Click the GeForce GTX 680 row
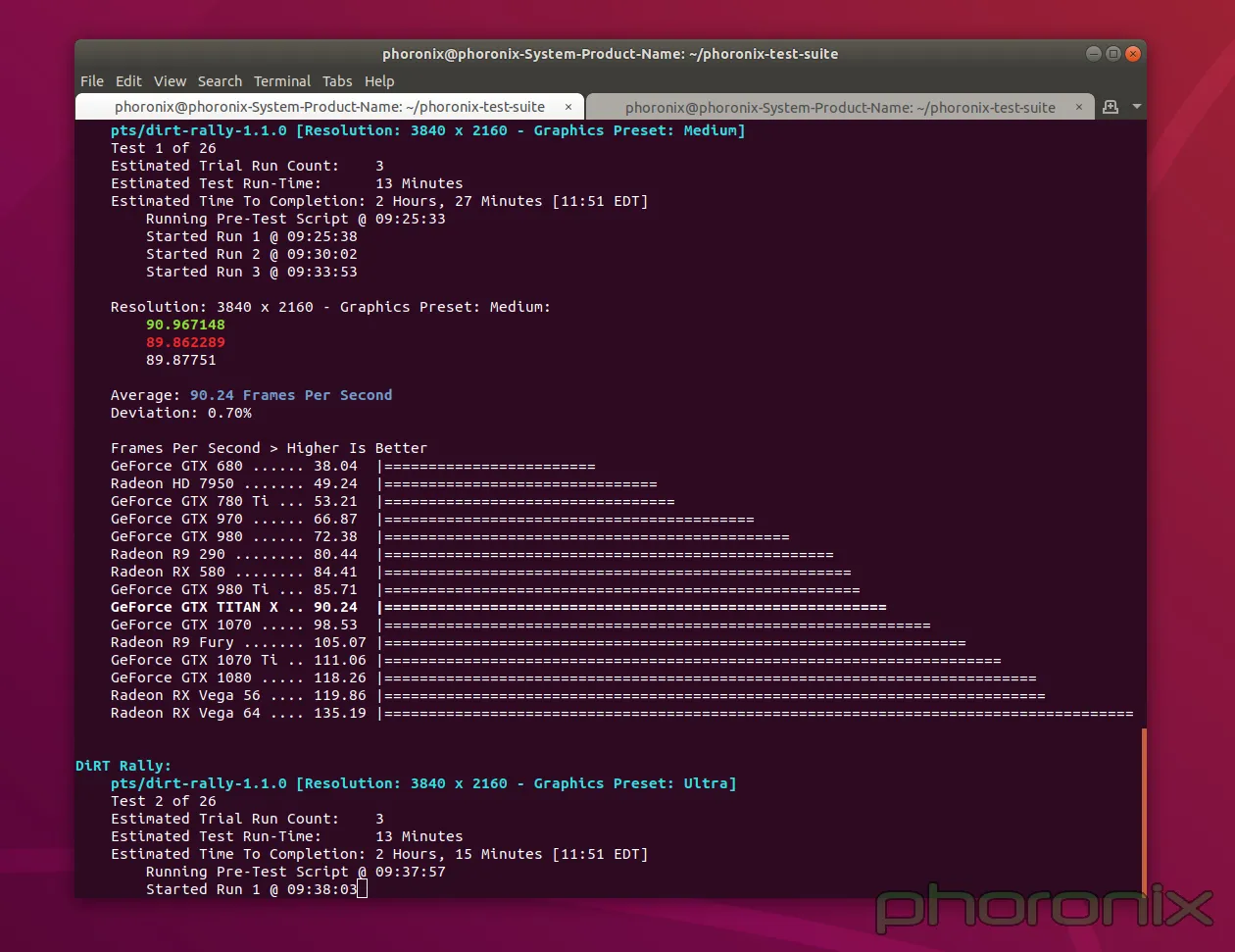This screenshot has width=1235, height=952. 353,466
